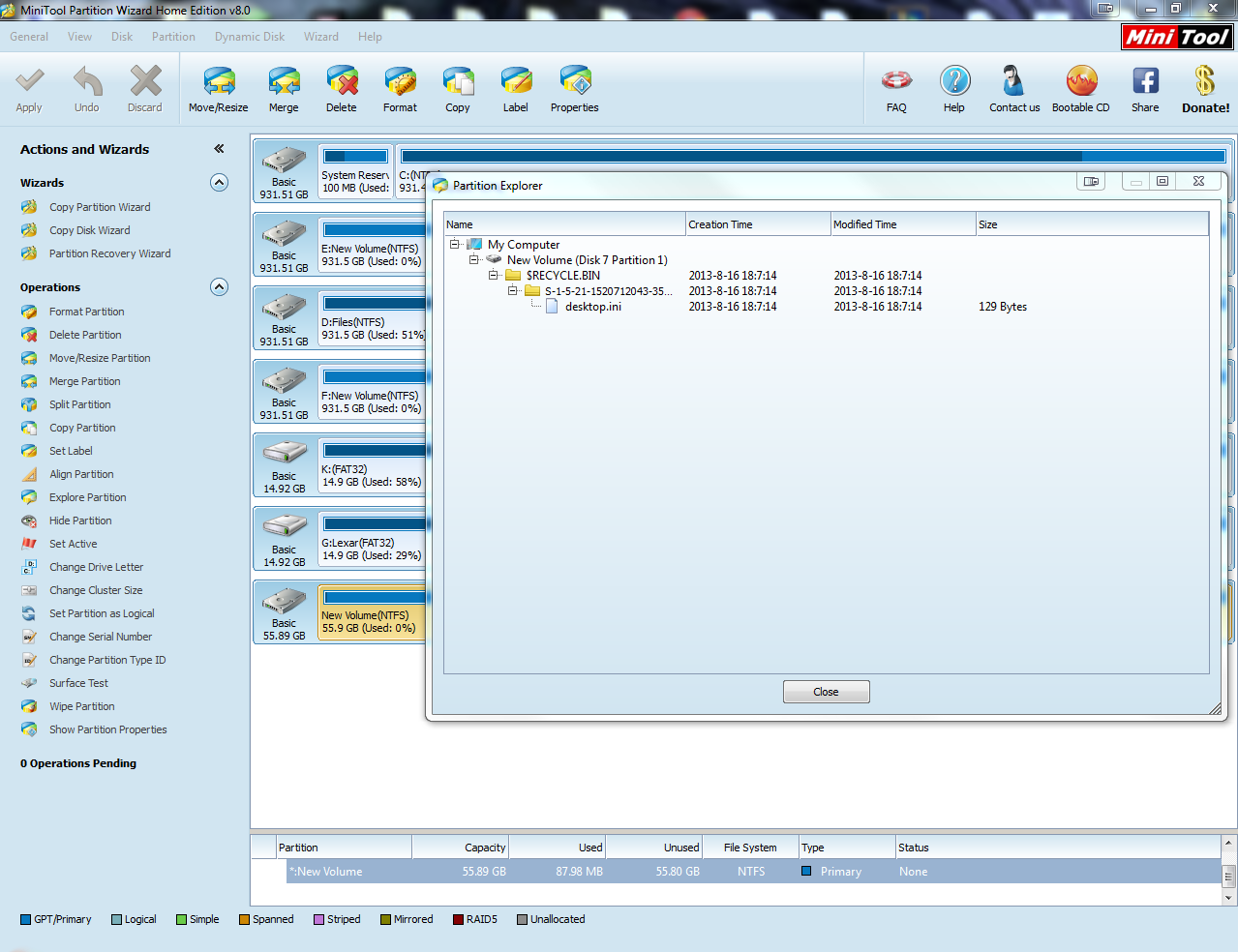
Task: Collapse the My Computer tree node
Action: [x=454, y=245]
